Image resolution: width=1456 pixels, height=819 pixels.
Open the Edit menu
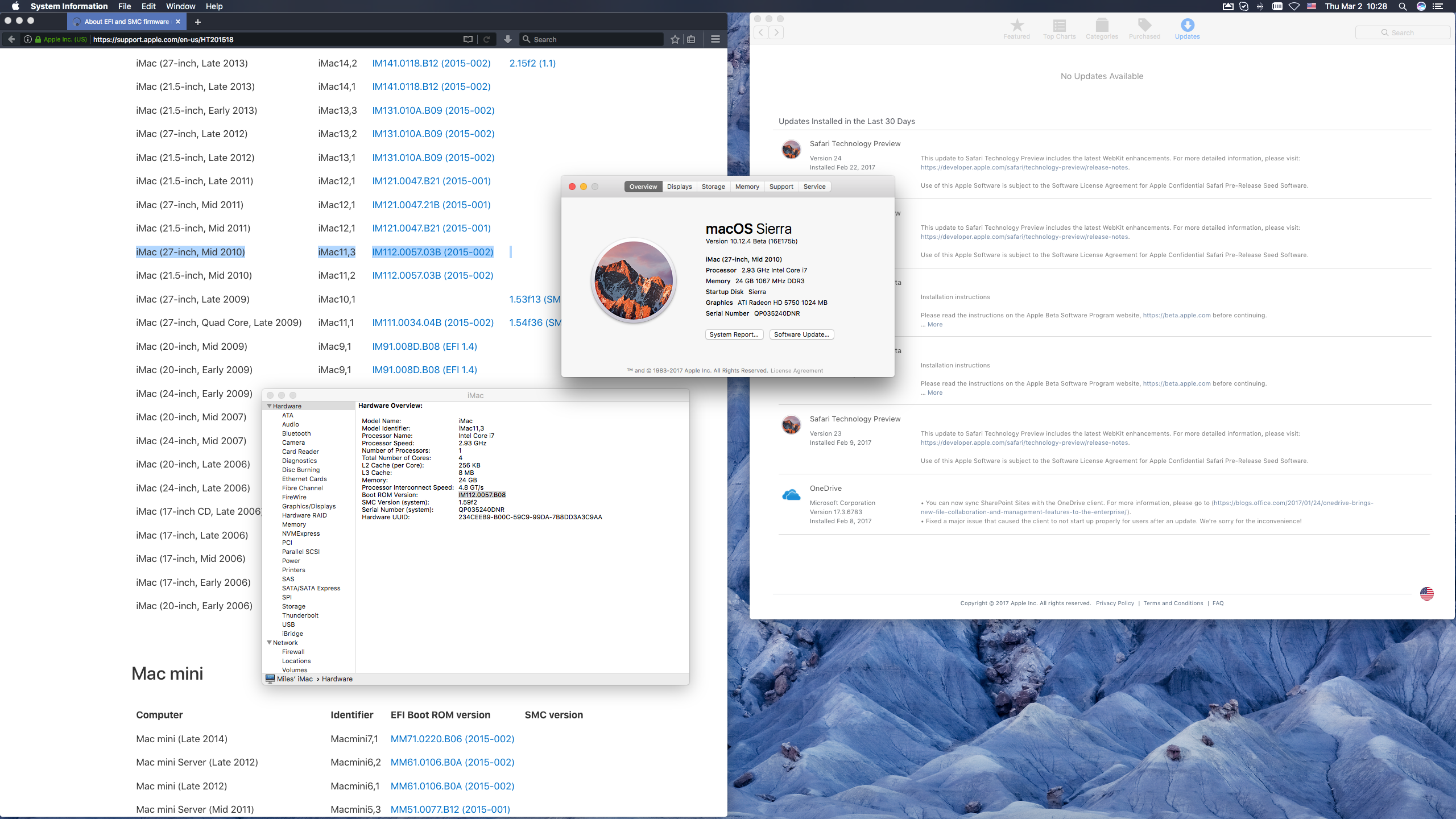[148, 6]
